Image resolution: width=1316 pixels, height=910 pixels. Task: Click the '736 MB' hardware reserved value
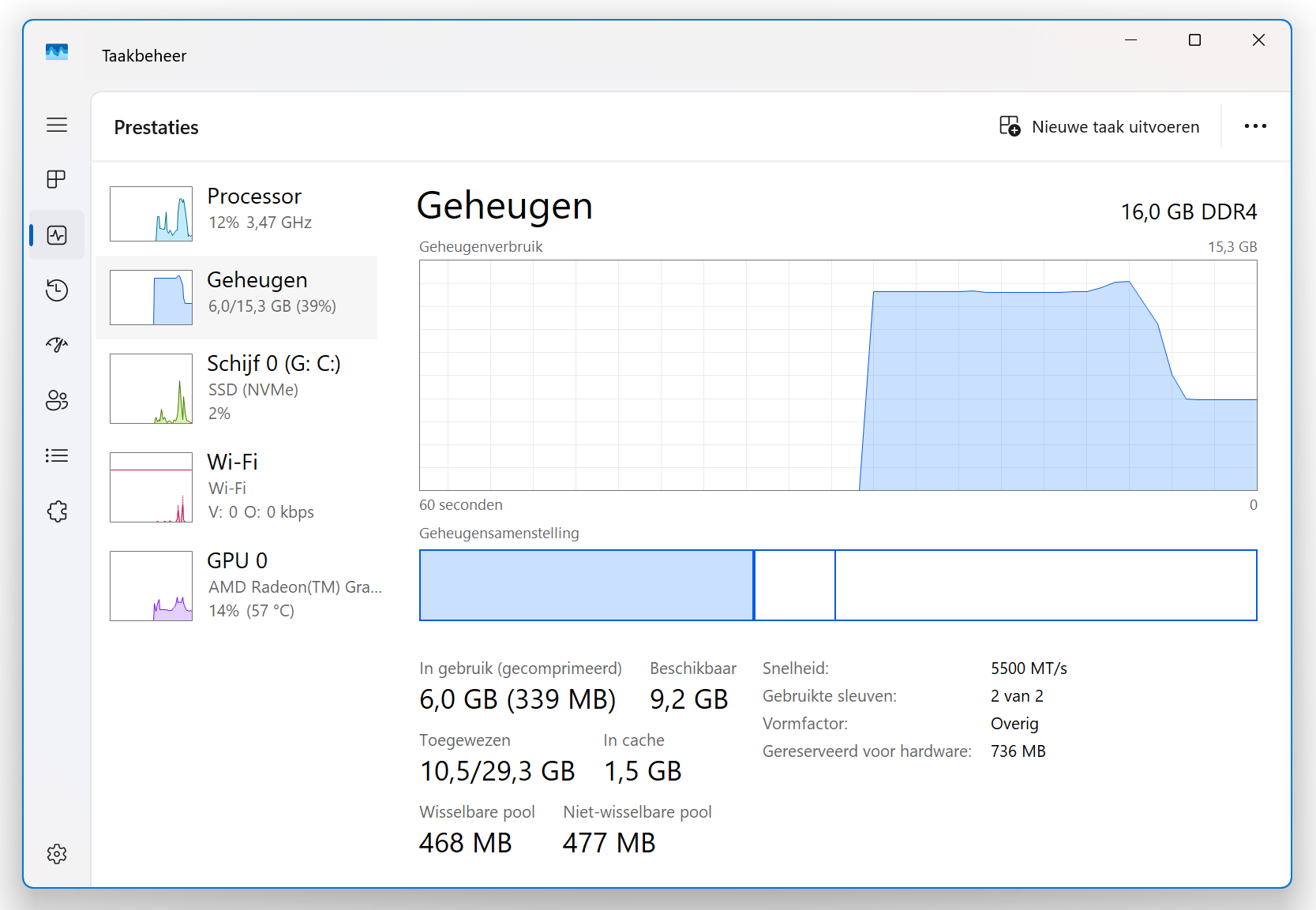pos(1018,751)
